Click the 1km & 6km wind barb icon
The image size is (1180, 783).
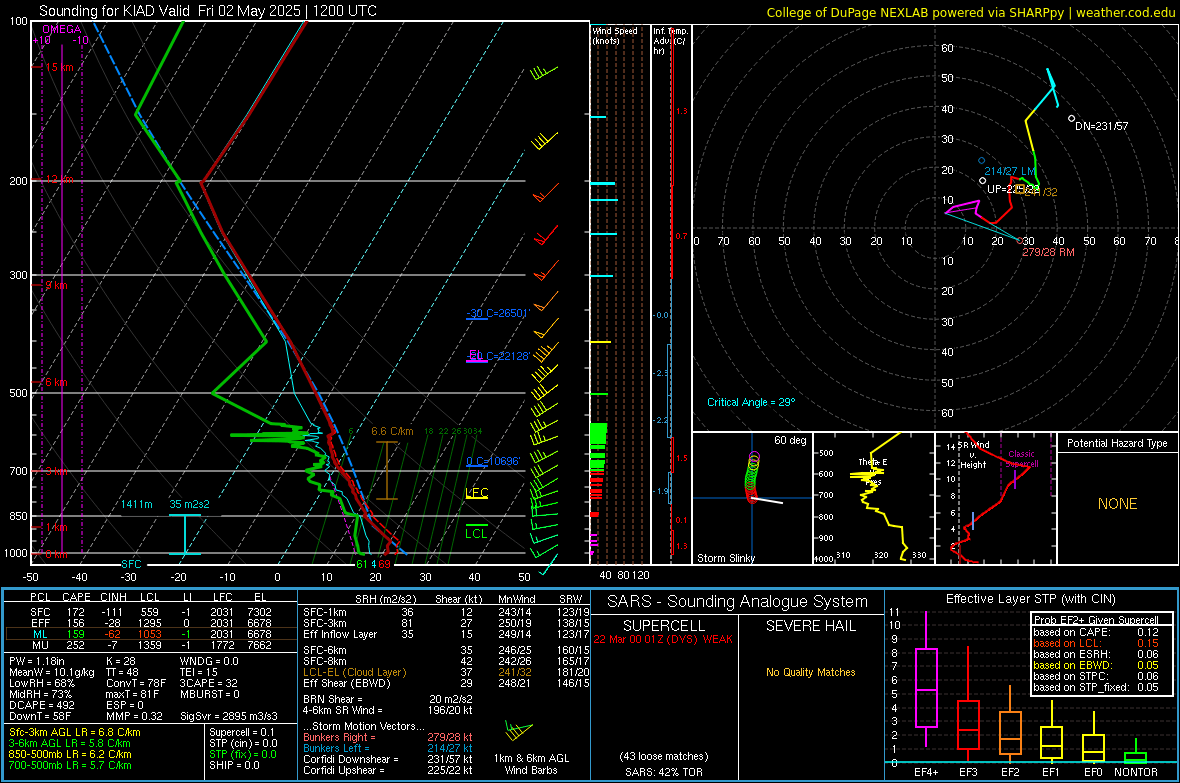pos(519,731)
